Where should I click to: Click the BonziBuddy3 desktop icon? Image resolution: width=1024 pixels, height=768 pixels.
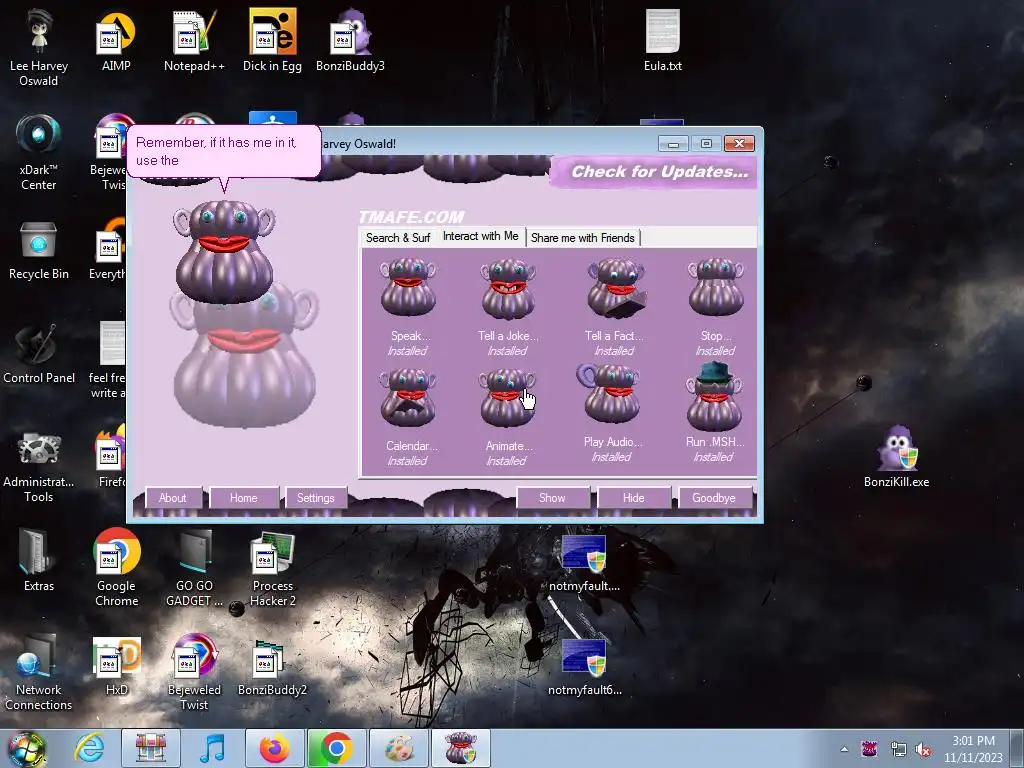(350, 40)
